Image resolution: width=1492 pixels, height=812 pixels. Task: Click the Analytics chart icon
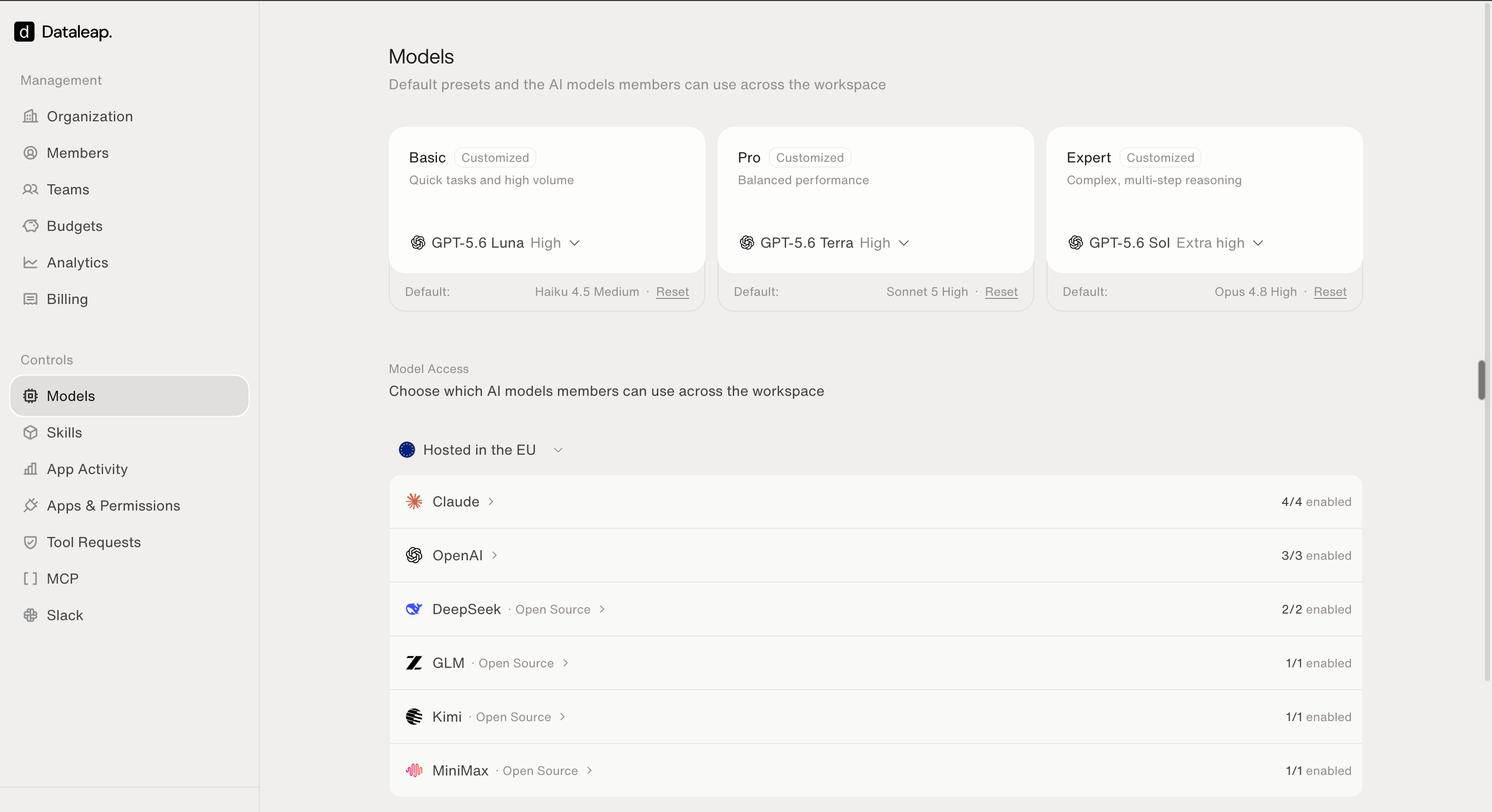(30, 262)
